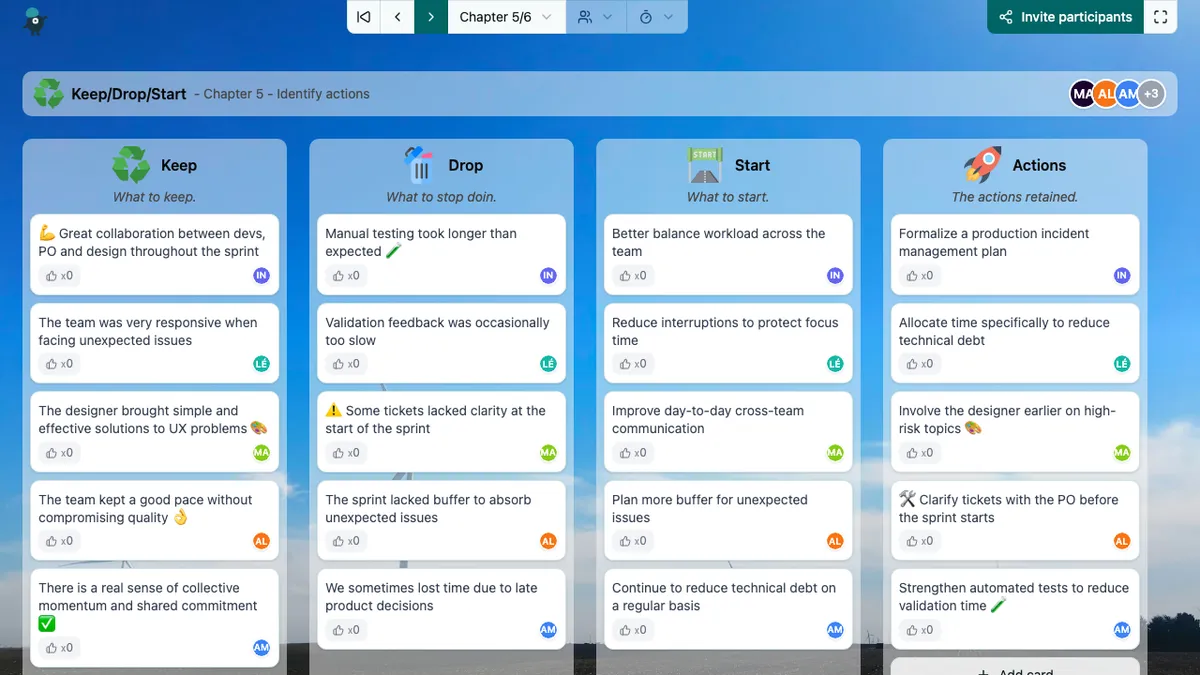Screen dimensions: 1200x675
Task: Click the trash bin icon in Drop column
Action: (x=420, y=165)
